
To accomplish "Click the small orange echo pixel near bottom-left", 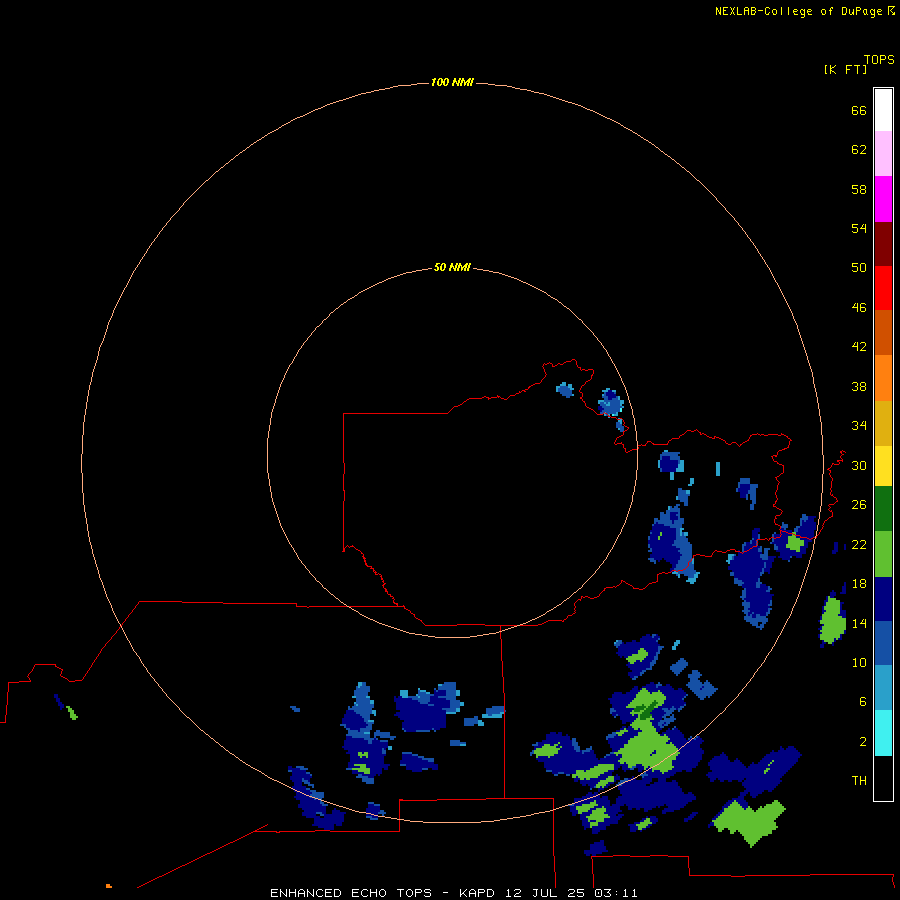I will click(108, 886).
